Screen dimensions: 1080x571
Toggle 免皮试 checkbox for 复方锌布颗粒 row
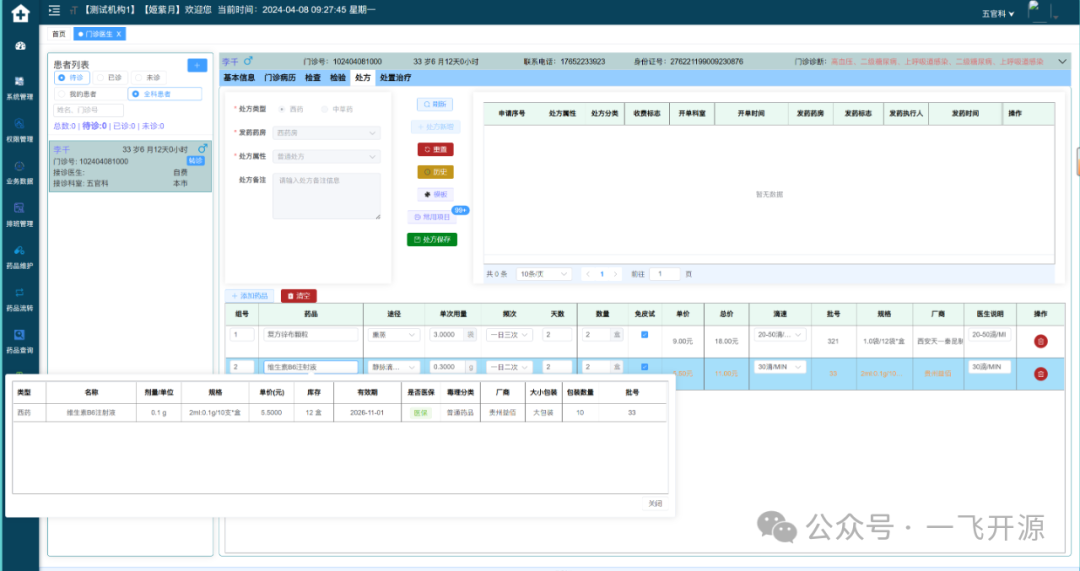[644, 335]
